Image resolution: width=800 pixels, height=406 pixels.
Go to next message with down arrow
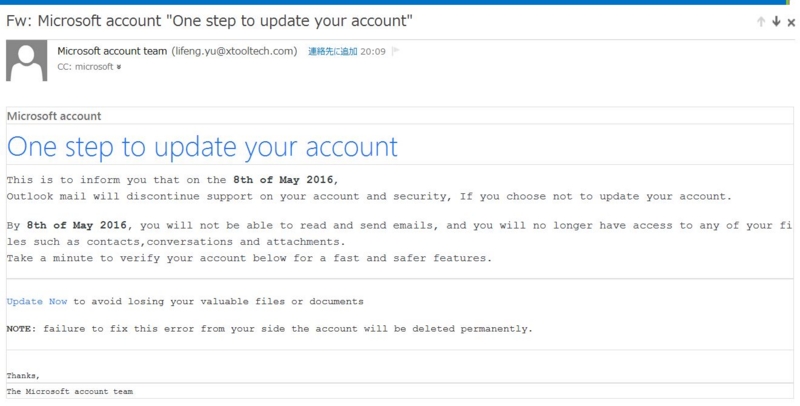[776, 21]
